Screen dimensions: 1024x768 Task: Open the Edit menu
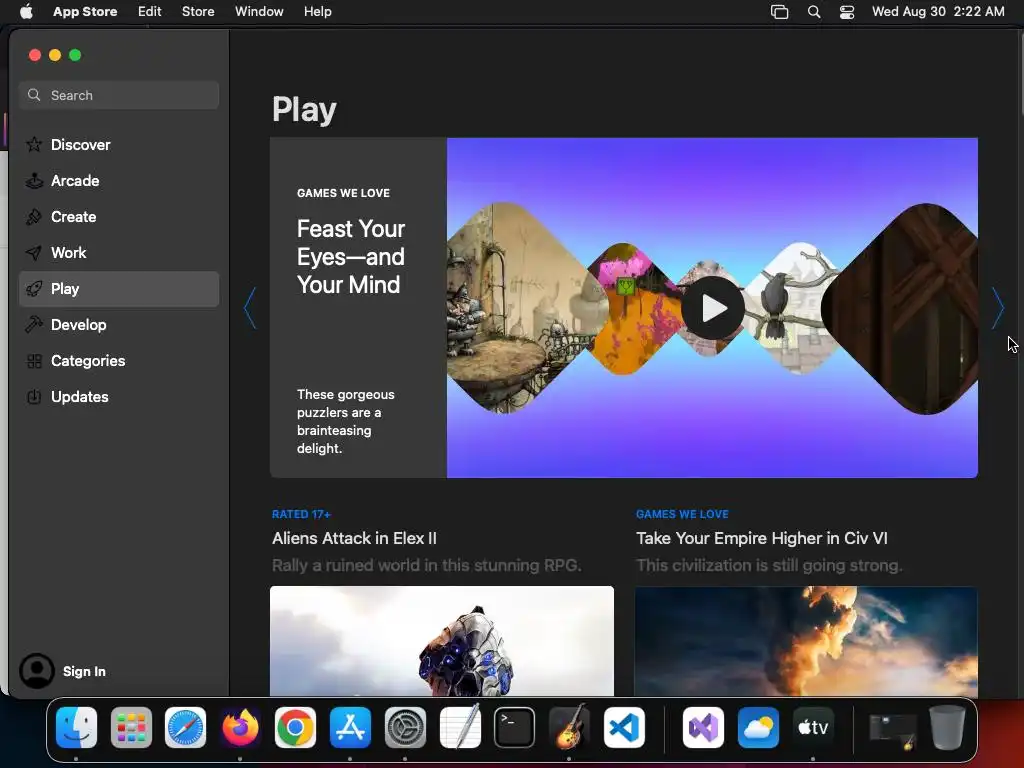tap(150, 12)
